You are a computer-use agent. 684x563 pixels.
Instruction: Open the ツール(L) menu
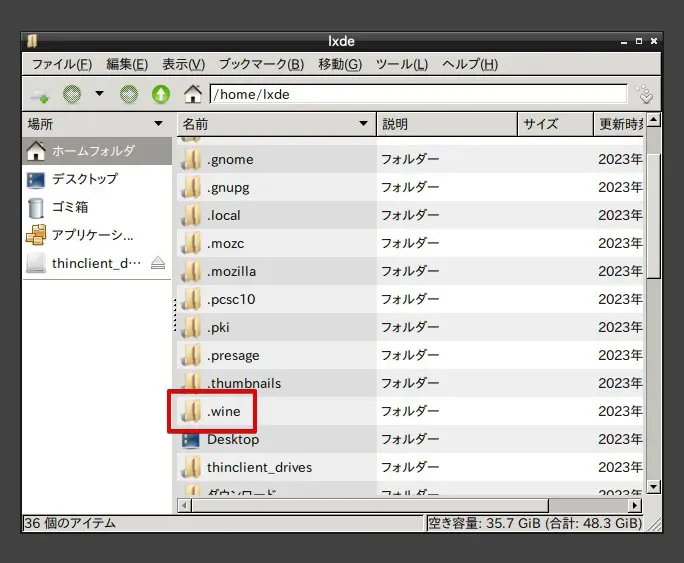[401, 64]
